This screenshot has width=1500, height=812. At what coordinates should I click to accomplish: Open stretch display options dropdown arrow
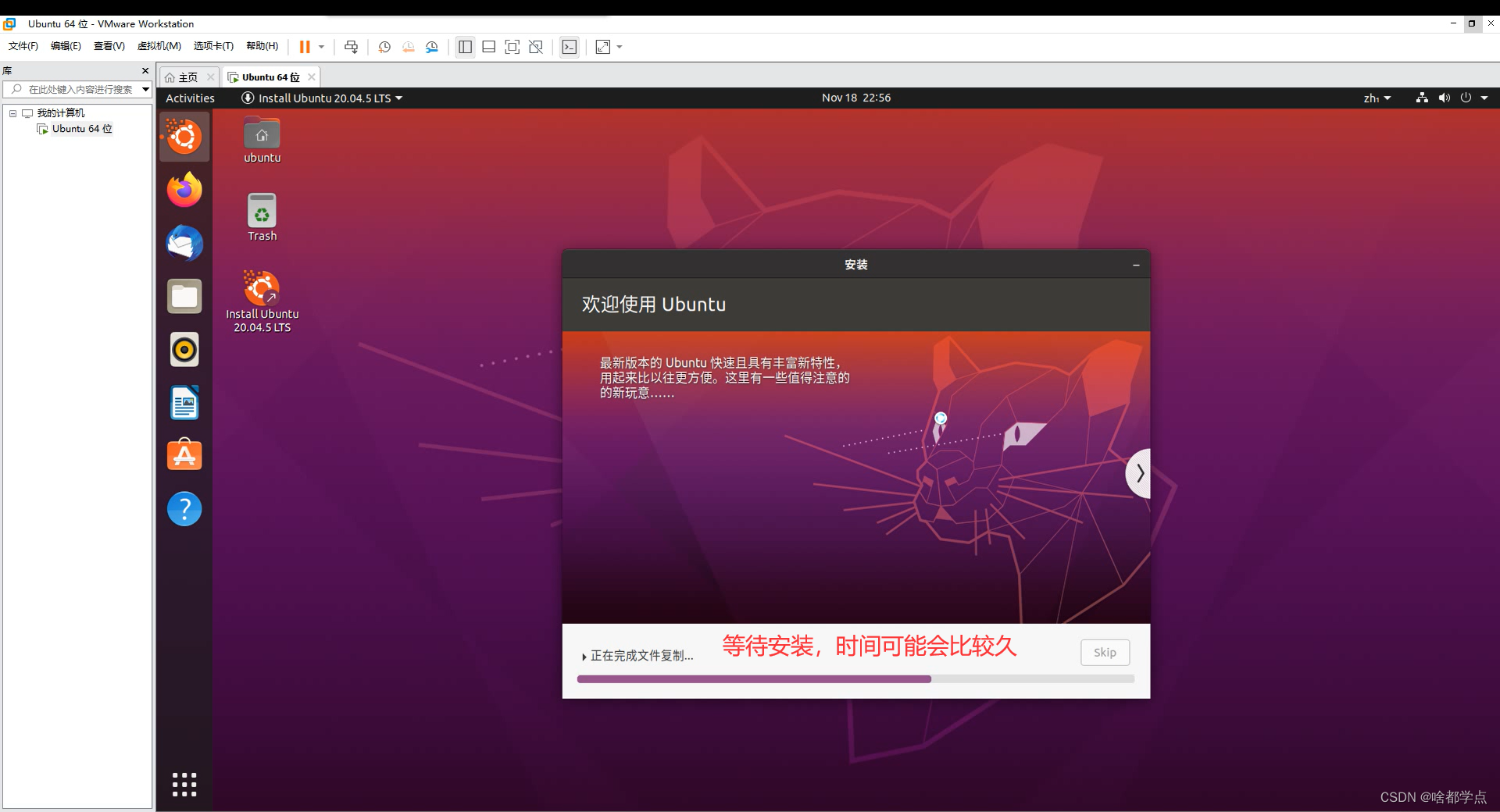620,47
